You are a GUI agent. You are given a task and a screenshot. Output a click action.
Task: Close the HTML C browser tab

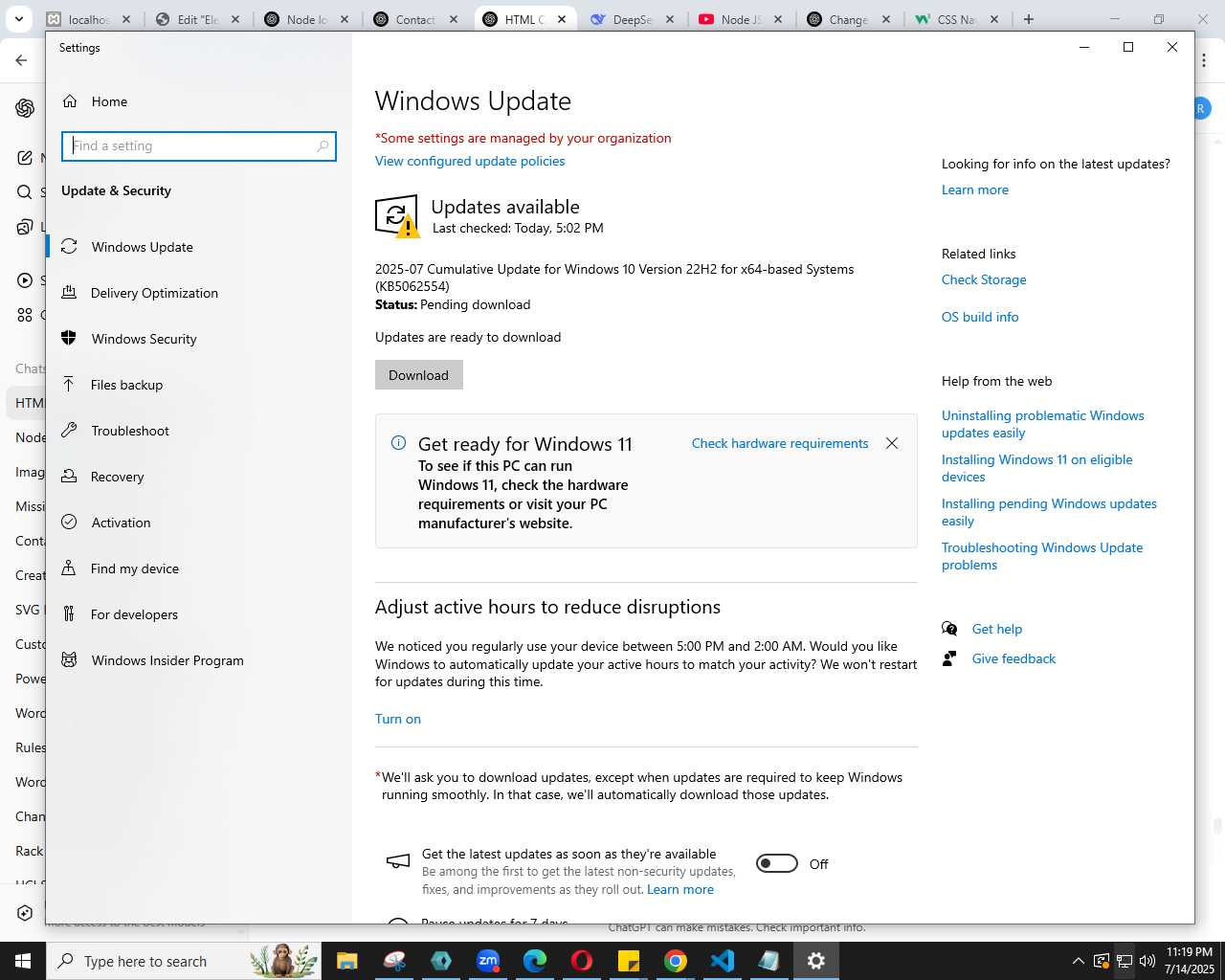click(x=562, y=19)
